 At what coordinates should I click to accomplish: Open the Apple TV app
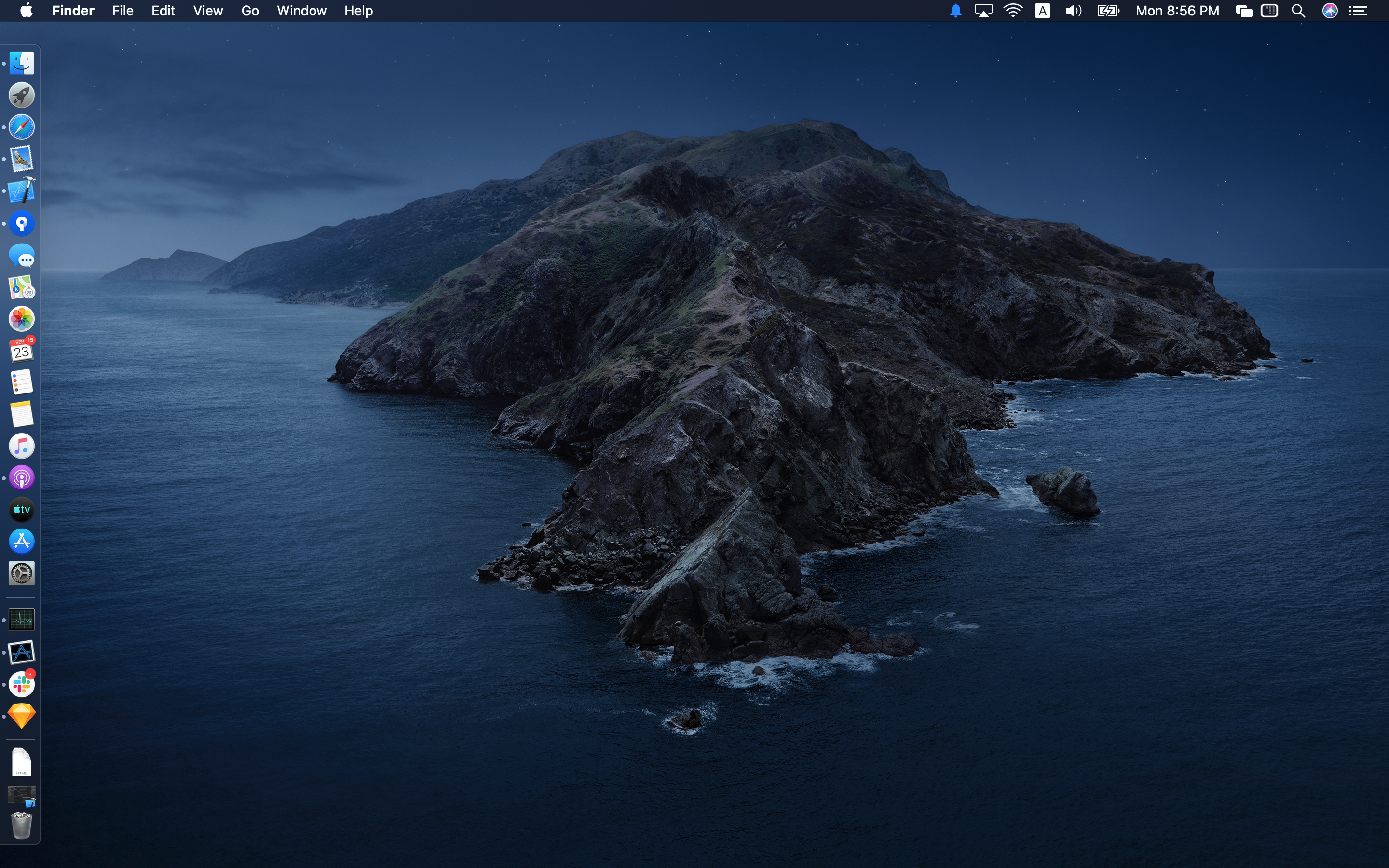[x=22, y=510]
